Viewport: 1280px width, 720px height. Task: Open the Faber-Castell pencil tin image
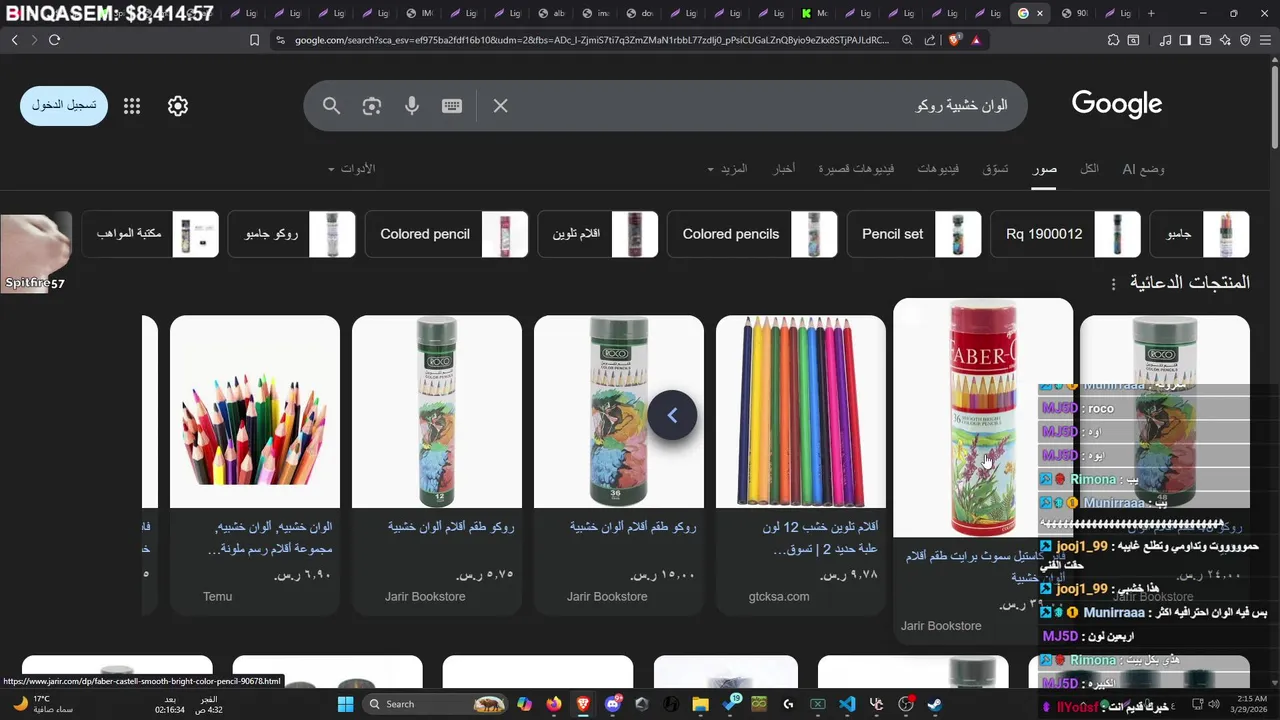(983, 418)
